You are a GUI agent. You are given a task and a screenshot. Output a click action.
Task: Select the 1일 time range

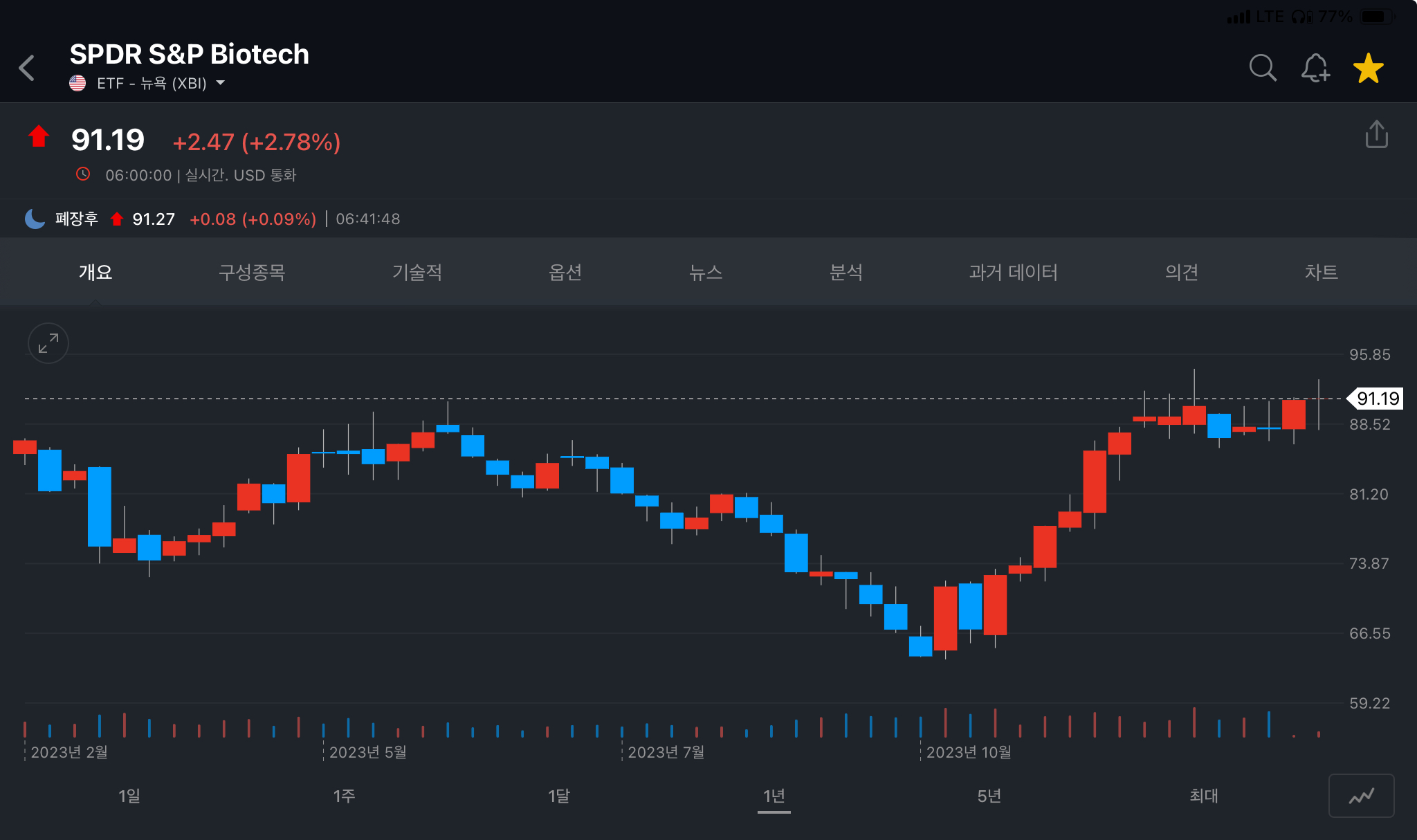tap(129, 796)
